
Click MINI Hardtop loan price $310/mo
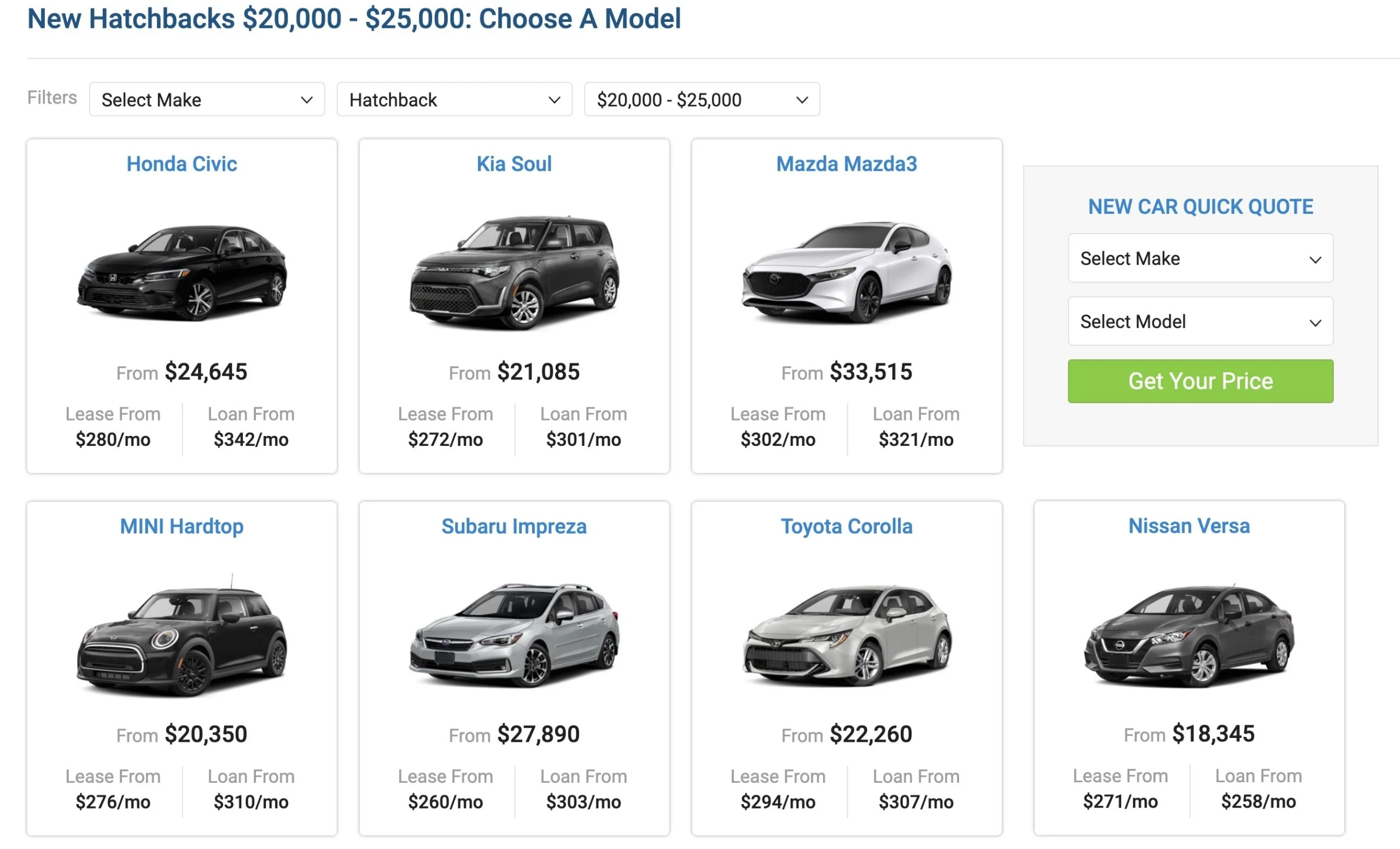(x=251, y=802)
